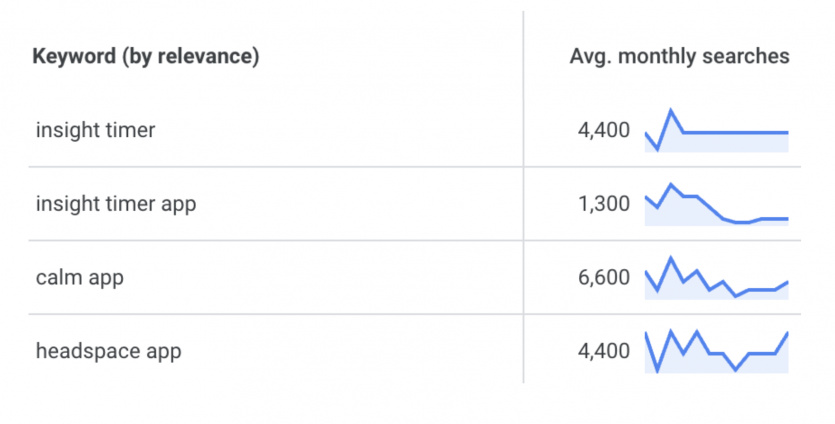Select the 'headspace app' keyword

[x=109, y=352]
